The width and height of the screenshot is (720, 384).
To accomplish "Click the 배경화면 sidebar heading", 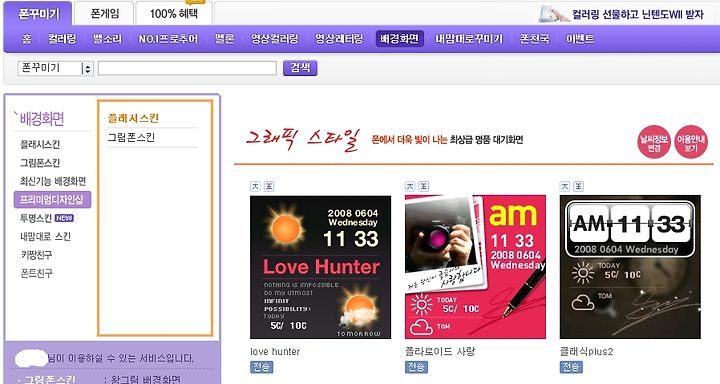I will pos(41,119).
